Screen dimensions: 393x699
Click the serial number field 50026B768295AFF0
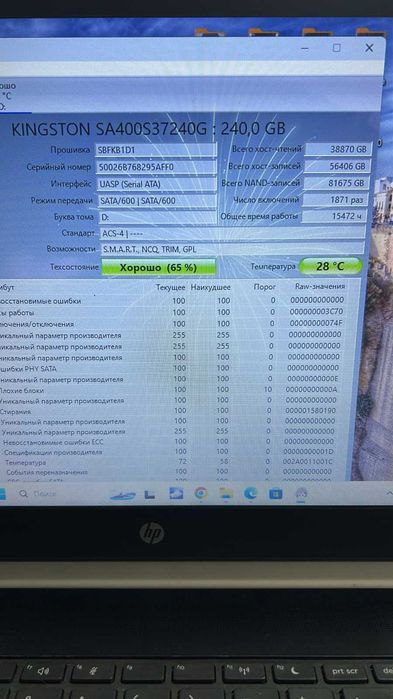(x=156, y=167)
